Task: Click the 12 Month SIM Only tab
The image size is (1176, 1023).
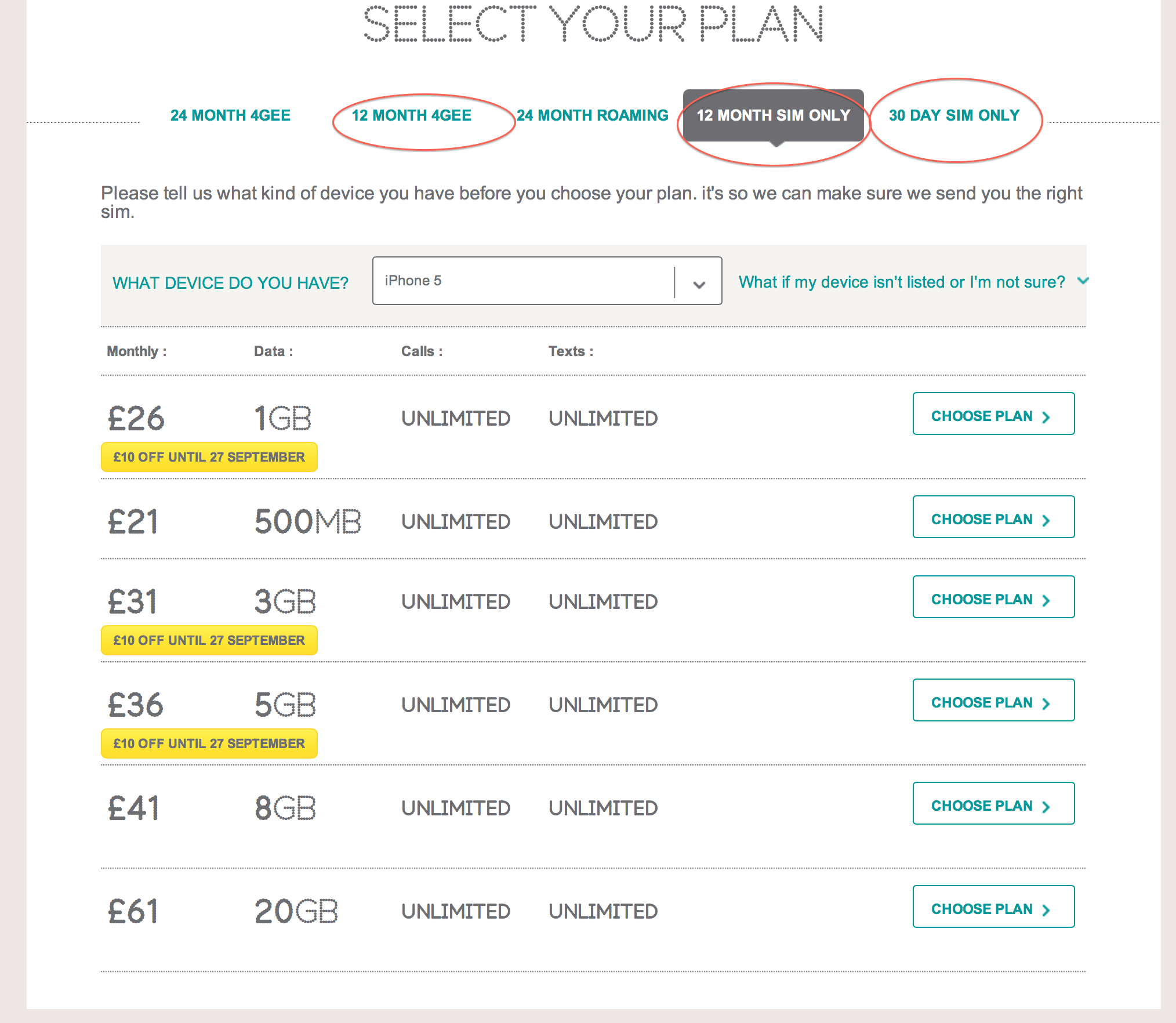Action: [774, 115]
